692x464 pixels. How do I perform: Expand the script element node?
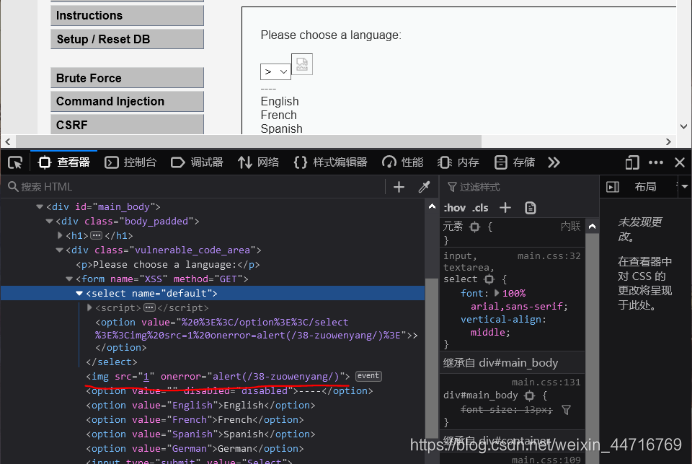tap(90, 307)
